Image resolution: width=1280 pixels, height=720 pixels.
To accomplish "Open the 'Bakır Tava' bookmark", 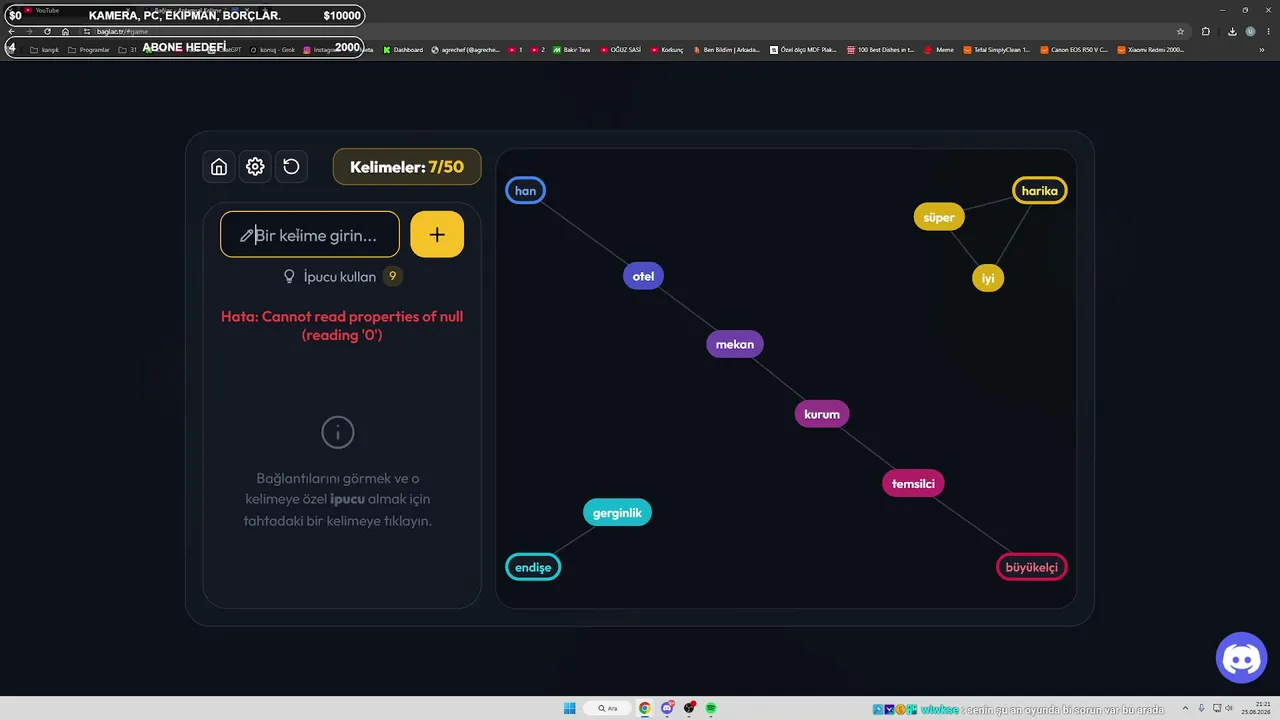I will [571, 49].
